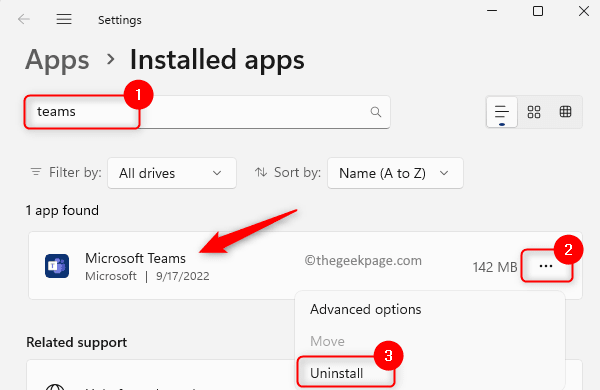The height and width of the screenshot is (390, 600).
Task: Select Advanced options in the context menu
Action: click(x=365, y=309)
